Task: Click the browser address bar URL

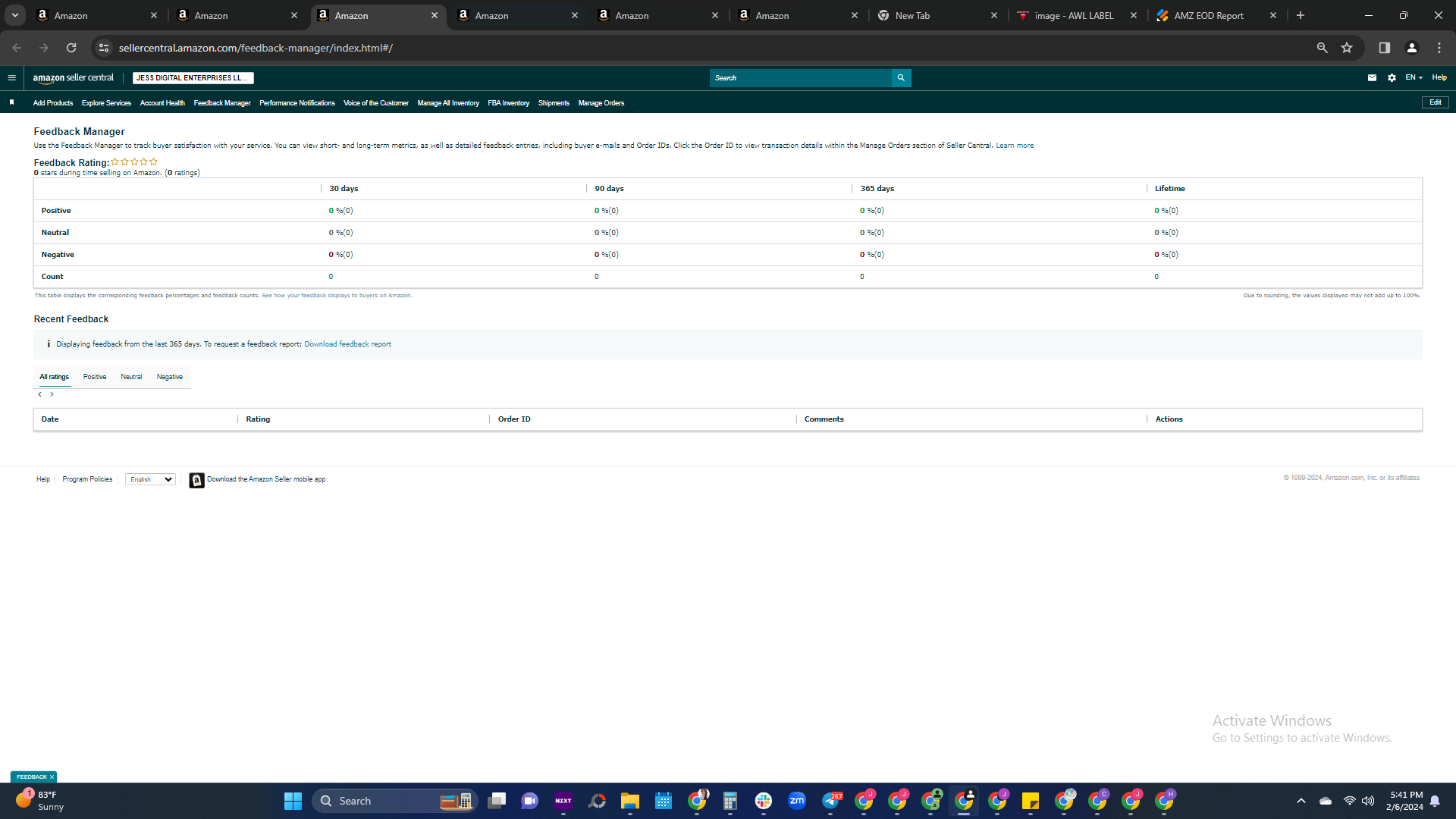Action: tap(256, 48)
